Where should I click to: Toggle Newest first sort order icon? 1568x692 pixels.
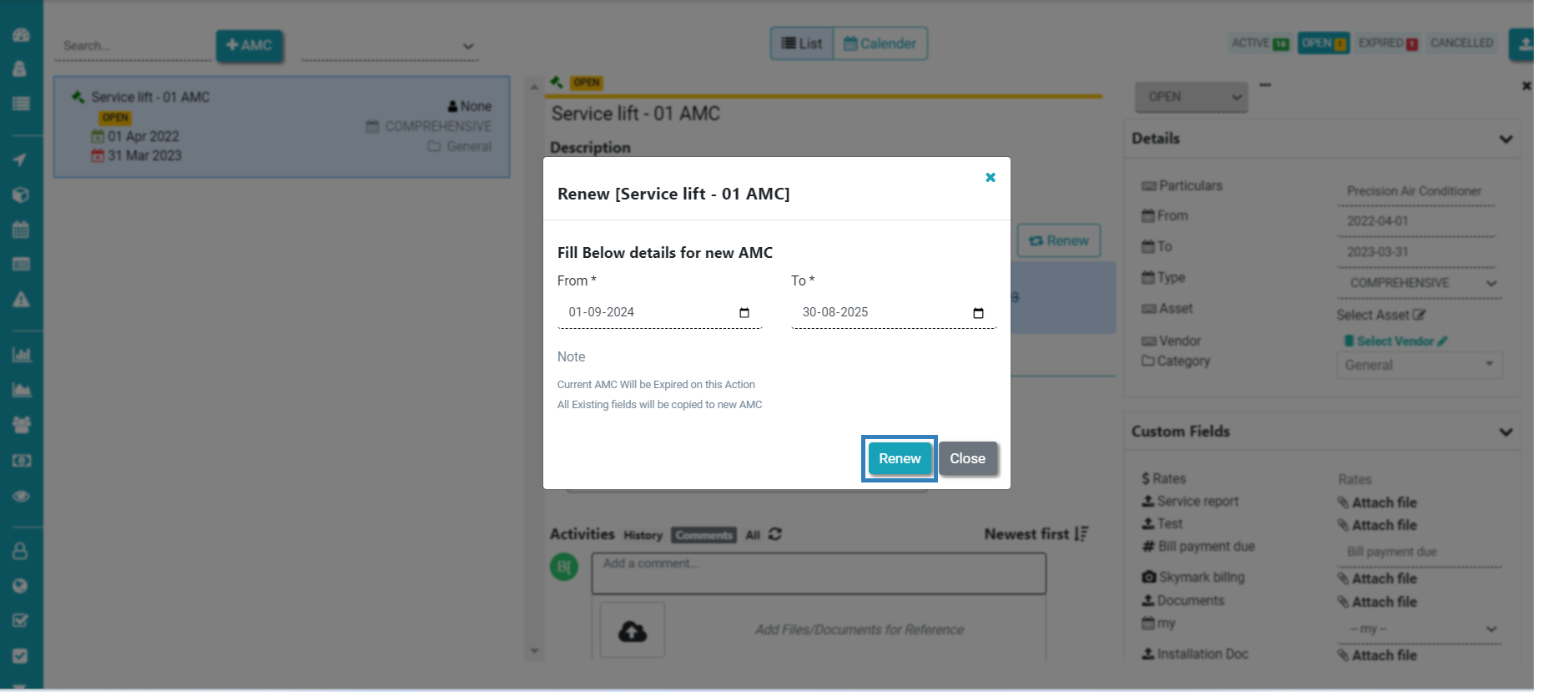1081,534
